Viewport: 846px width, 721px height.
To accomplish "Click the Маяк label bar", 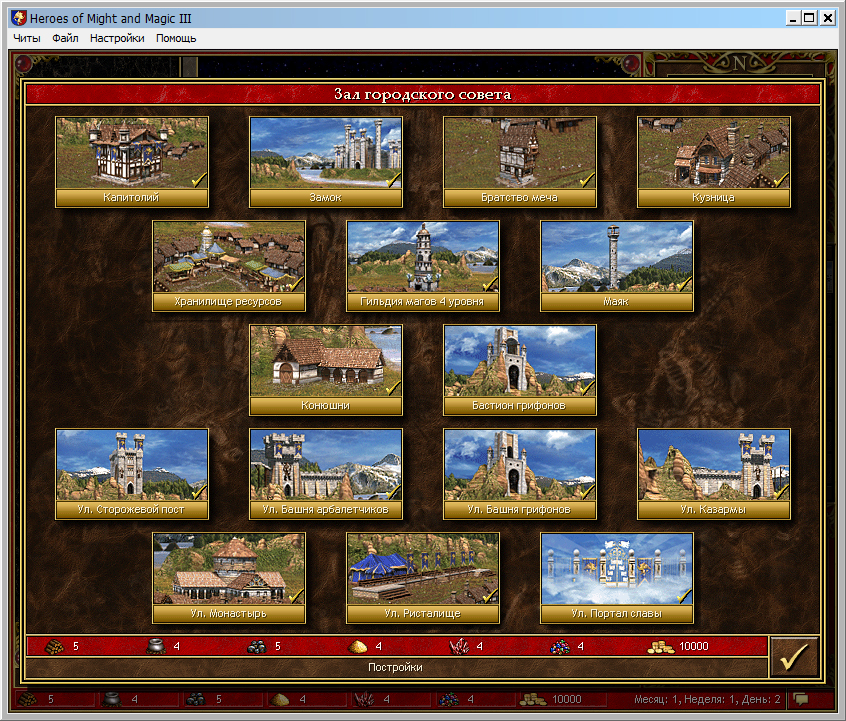I will click(x=617, y=302).
